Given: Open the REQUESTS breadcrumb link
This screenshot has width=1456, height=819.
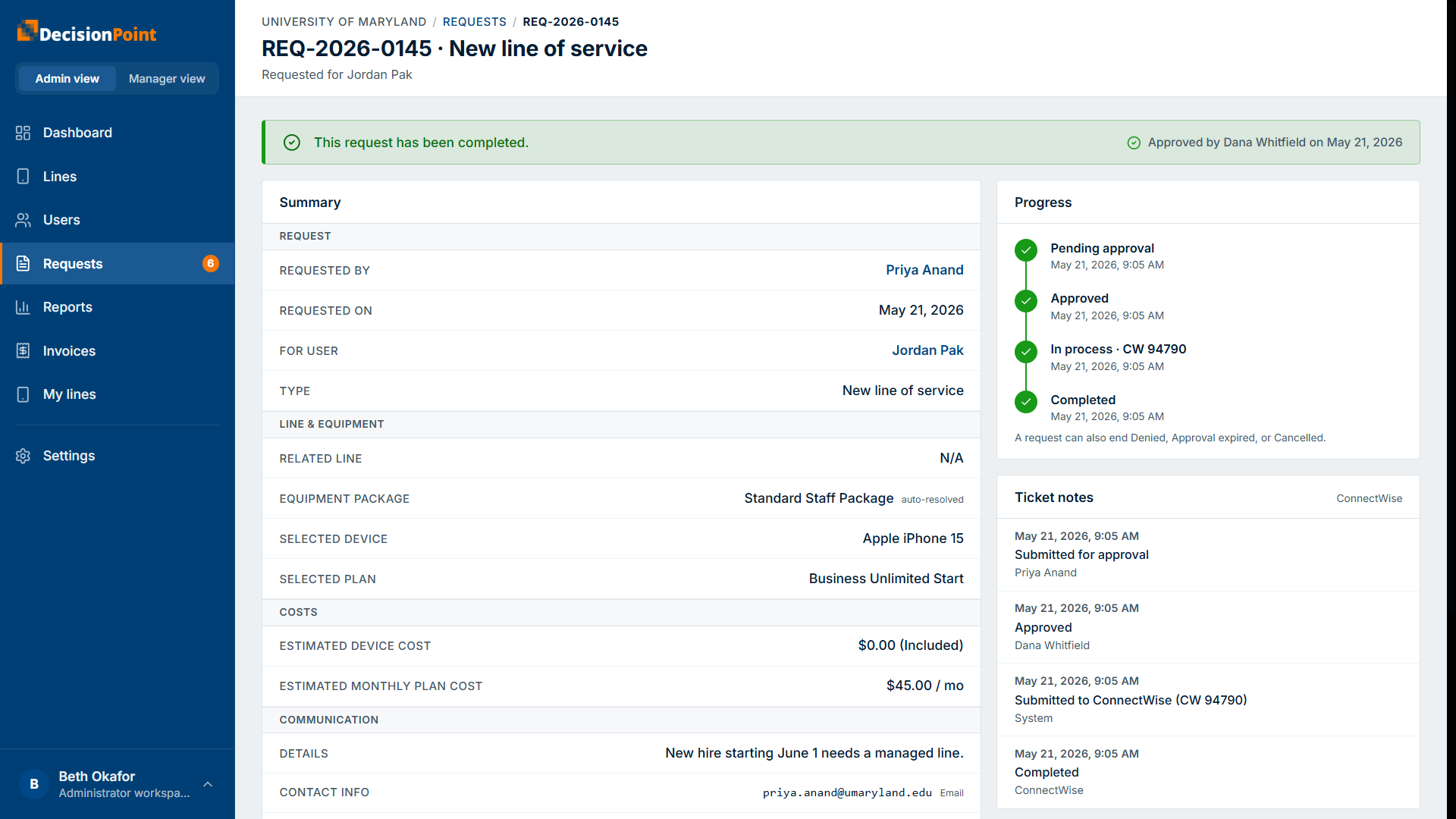Looking at the screenshot, I should click(x=475, y=22).
